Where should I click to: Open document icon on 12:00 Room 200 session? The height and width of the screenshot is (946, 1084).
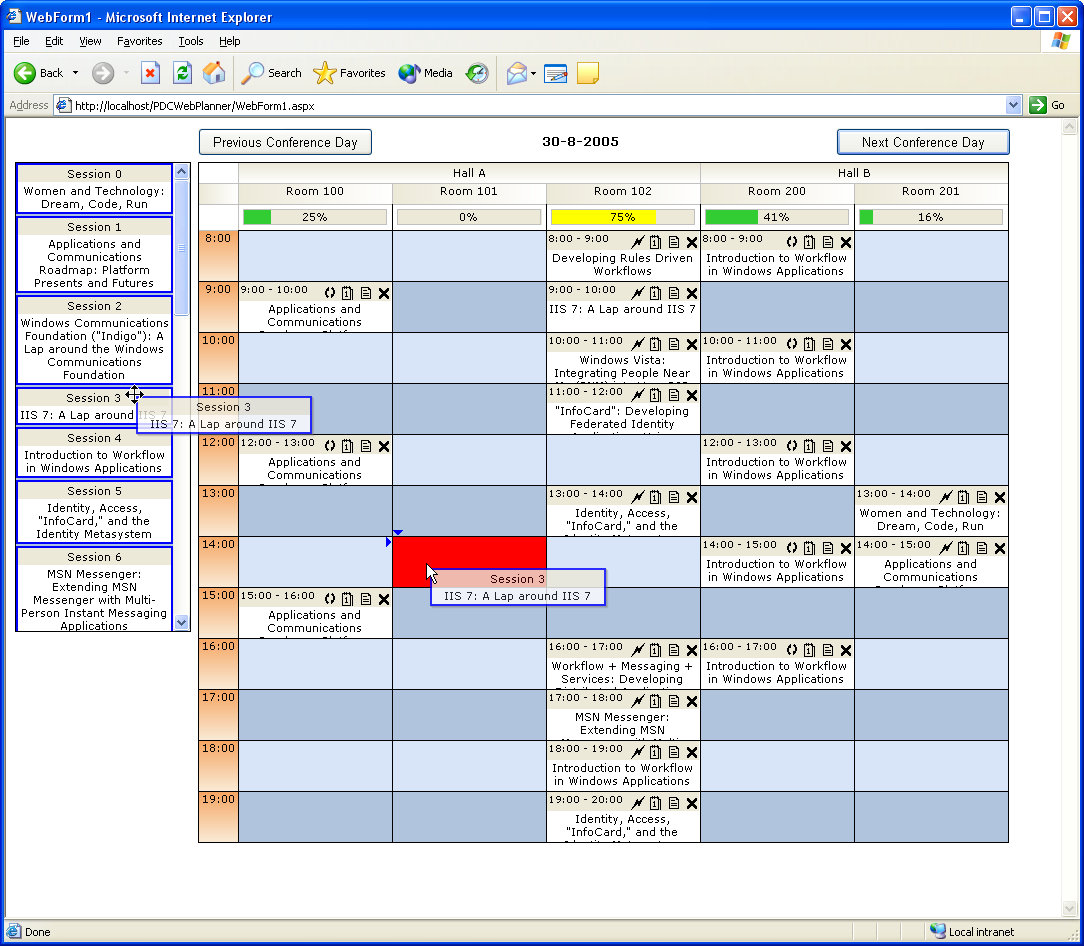(828, 446)
